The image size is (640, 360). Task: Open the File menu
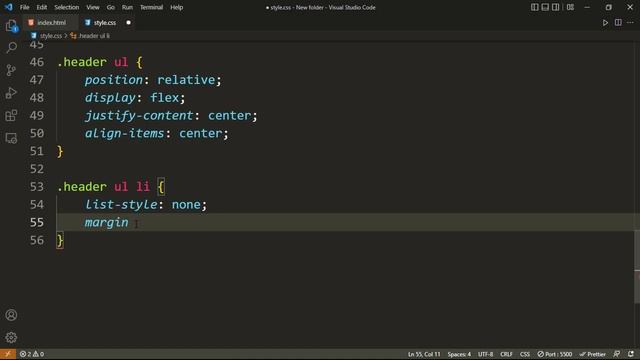pos(24,7)
